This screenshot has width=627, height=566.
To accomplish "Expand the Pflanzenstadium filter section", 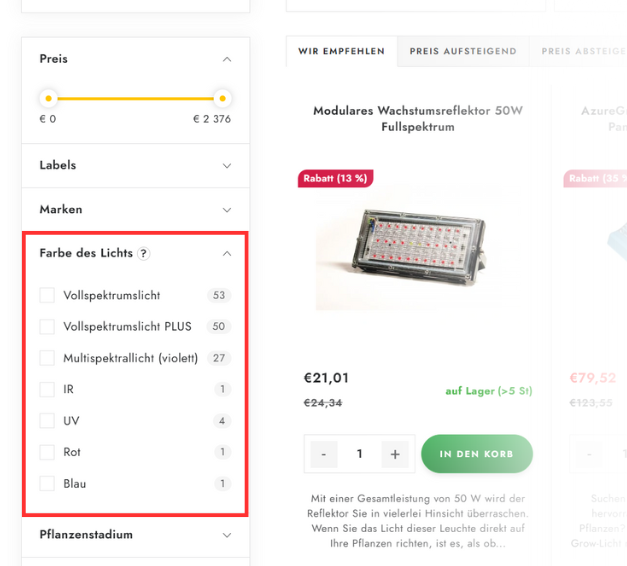I will click(x=136, y=535).
